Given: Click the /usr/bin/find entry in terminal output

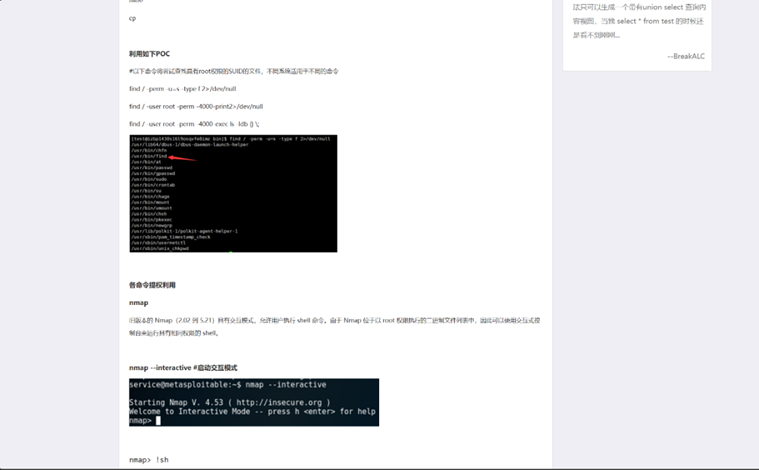Looking at the screenshot, I should (x=149, y=157).
